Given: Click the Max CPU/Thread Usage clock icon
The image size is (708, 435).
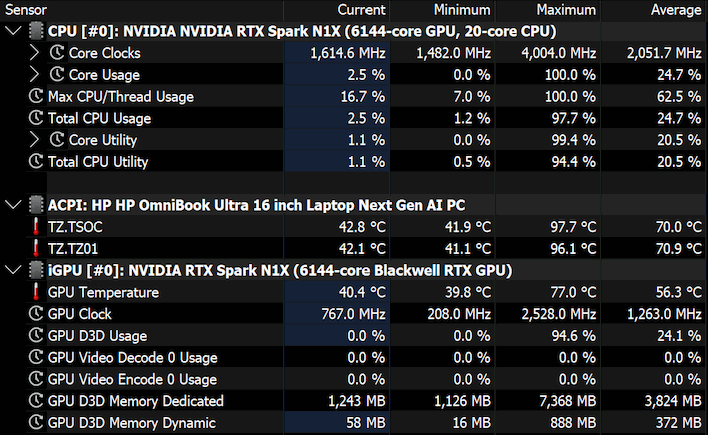Looking at the screenshot, I should tap(36, 96).
